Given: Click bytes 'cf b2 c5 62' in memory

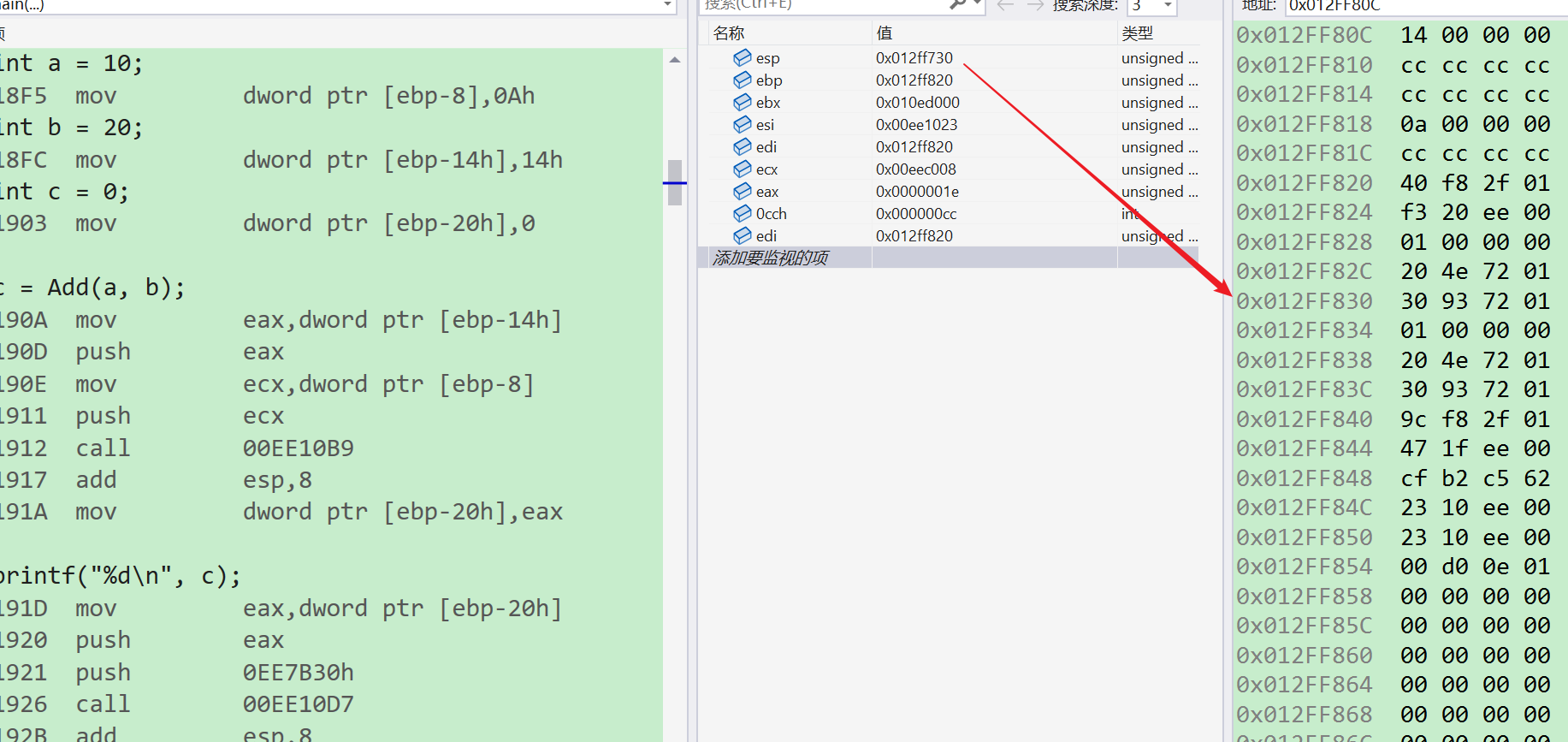Looking at the screenshot, I should coord(1476,478).
